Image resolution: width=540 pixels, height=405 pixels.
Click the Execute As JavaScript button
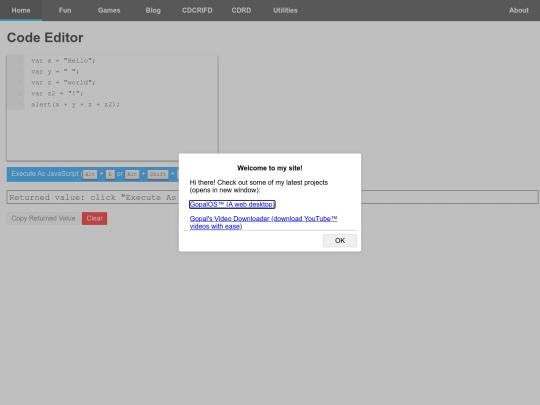click(93, 174)
